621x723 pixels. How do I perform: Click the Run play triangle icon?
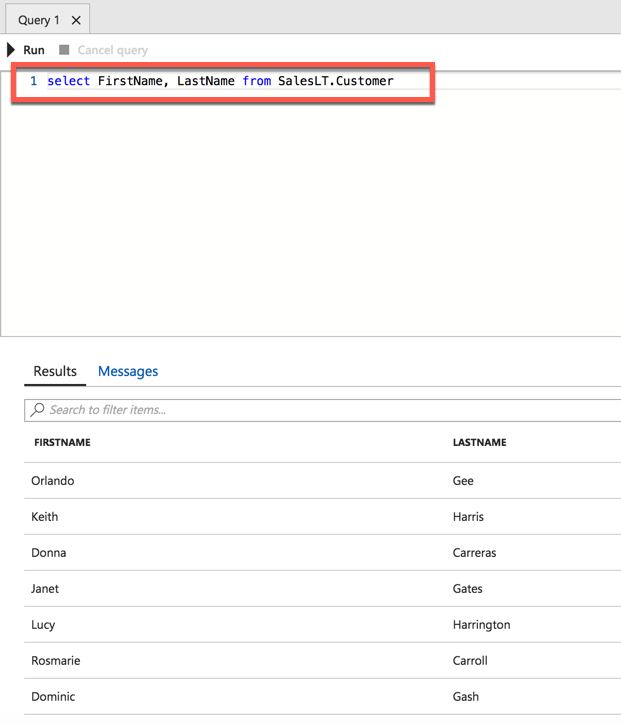point(11,50)
